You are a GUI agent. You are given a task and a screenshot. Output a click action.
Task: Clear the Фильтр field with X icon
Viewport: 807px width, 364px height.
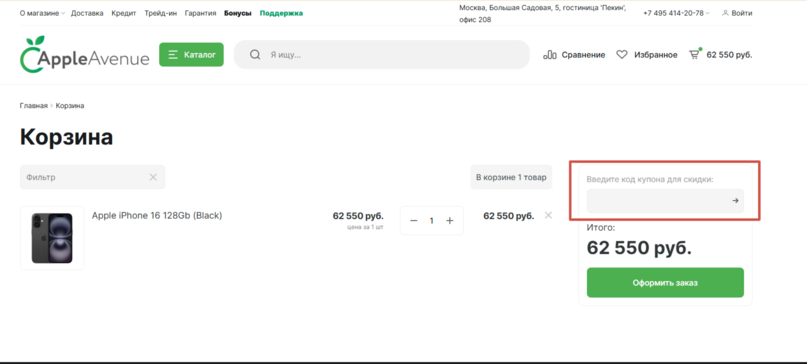pyautogui.click(x=153, y=177)
